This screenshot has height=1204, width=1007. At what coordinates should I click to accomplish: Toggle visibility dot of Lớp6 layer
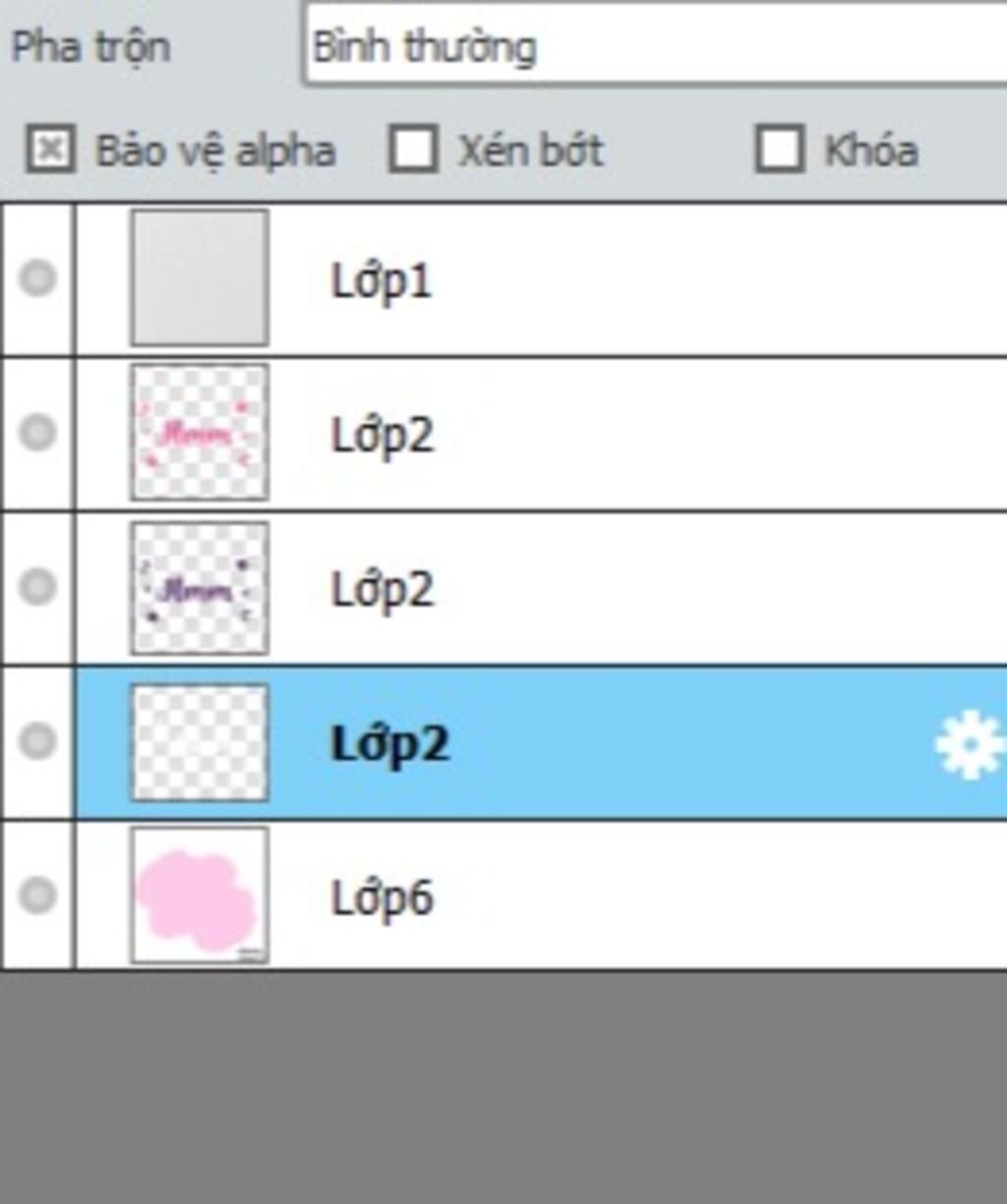[x=38, y=895]
